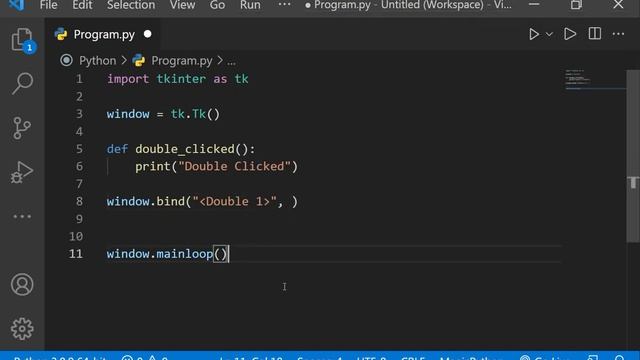Click 'tk.Tk()' on line 3
The image size is (640, 360).
point(195,114)
